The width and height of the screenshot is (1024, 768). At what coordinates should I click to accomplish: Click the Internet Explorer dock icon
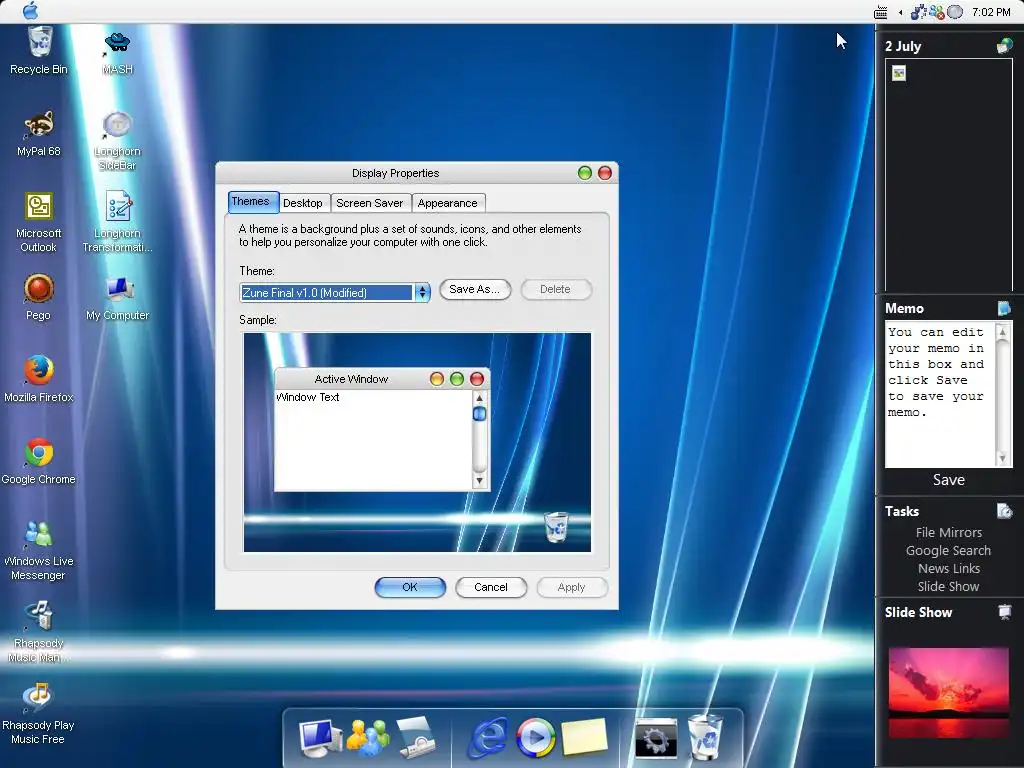click(x=488, y=738)
